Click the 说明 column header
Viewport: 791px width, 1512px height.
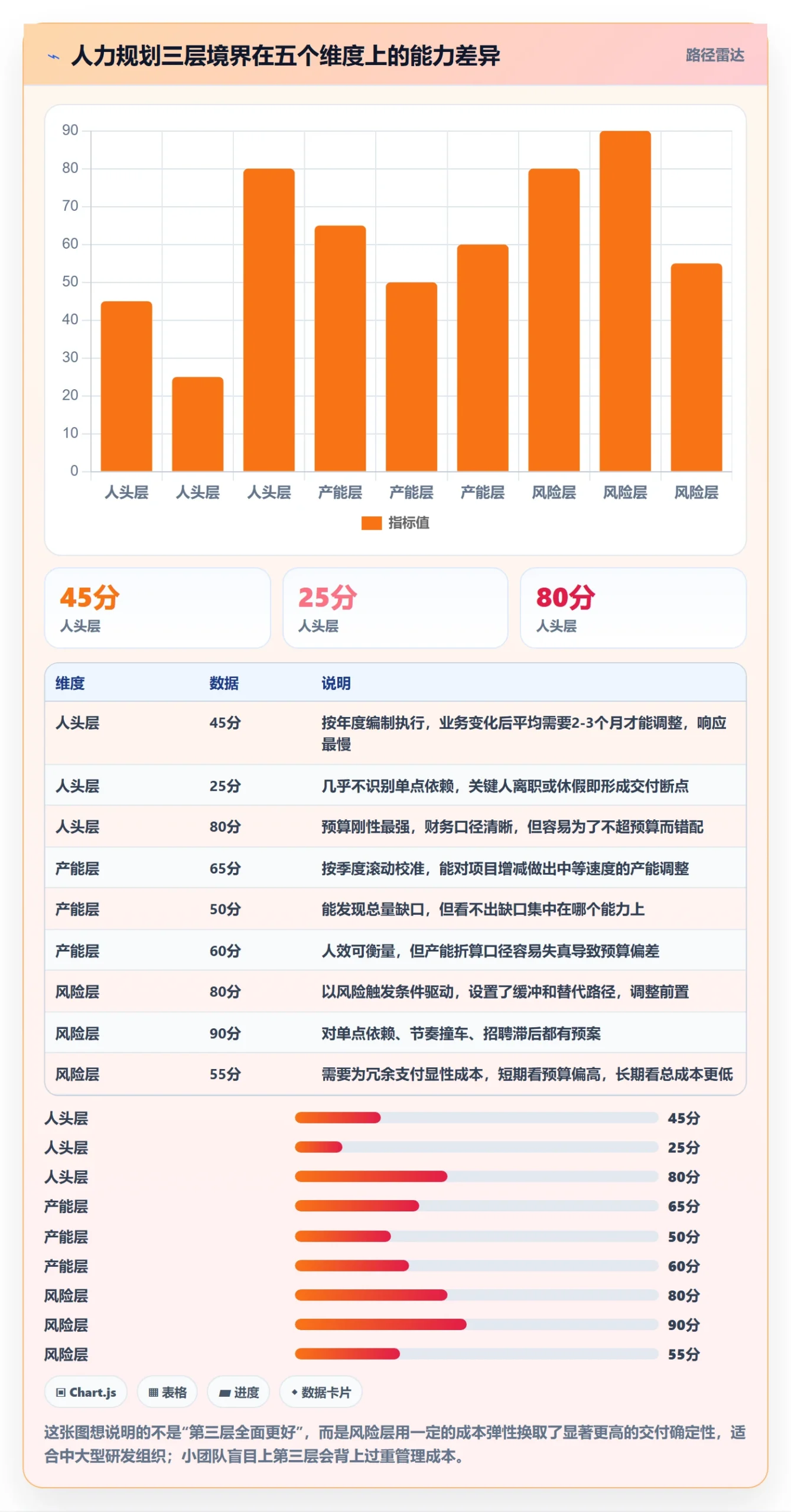[x=336, y=683]
